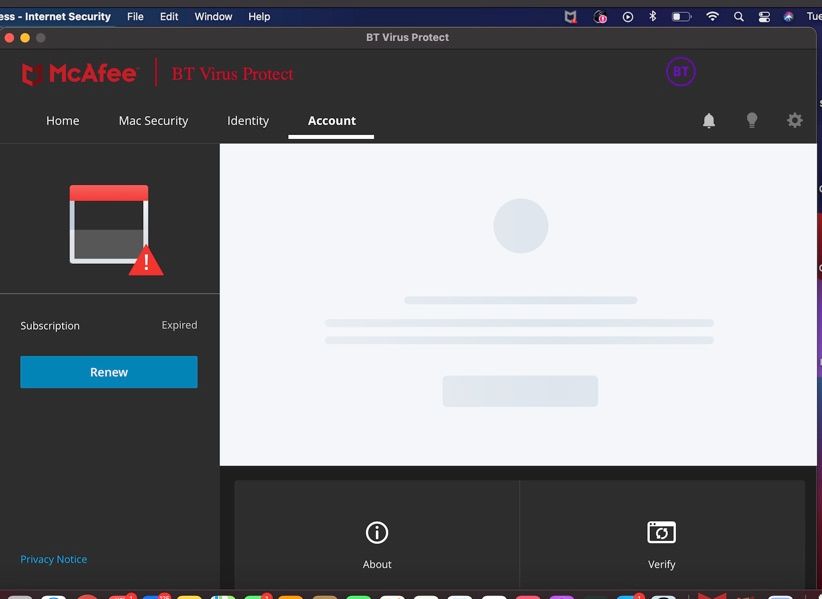Click the lightbulb tips icon
Viewport: 822px width, 599px height.
(751, 121)
